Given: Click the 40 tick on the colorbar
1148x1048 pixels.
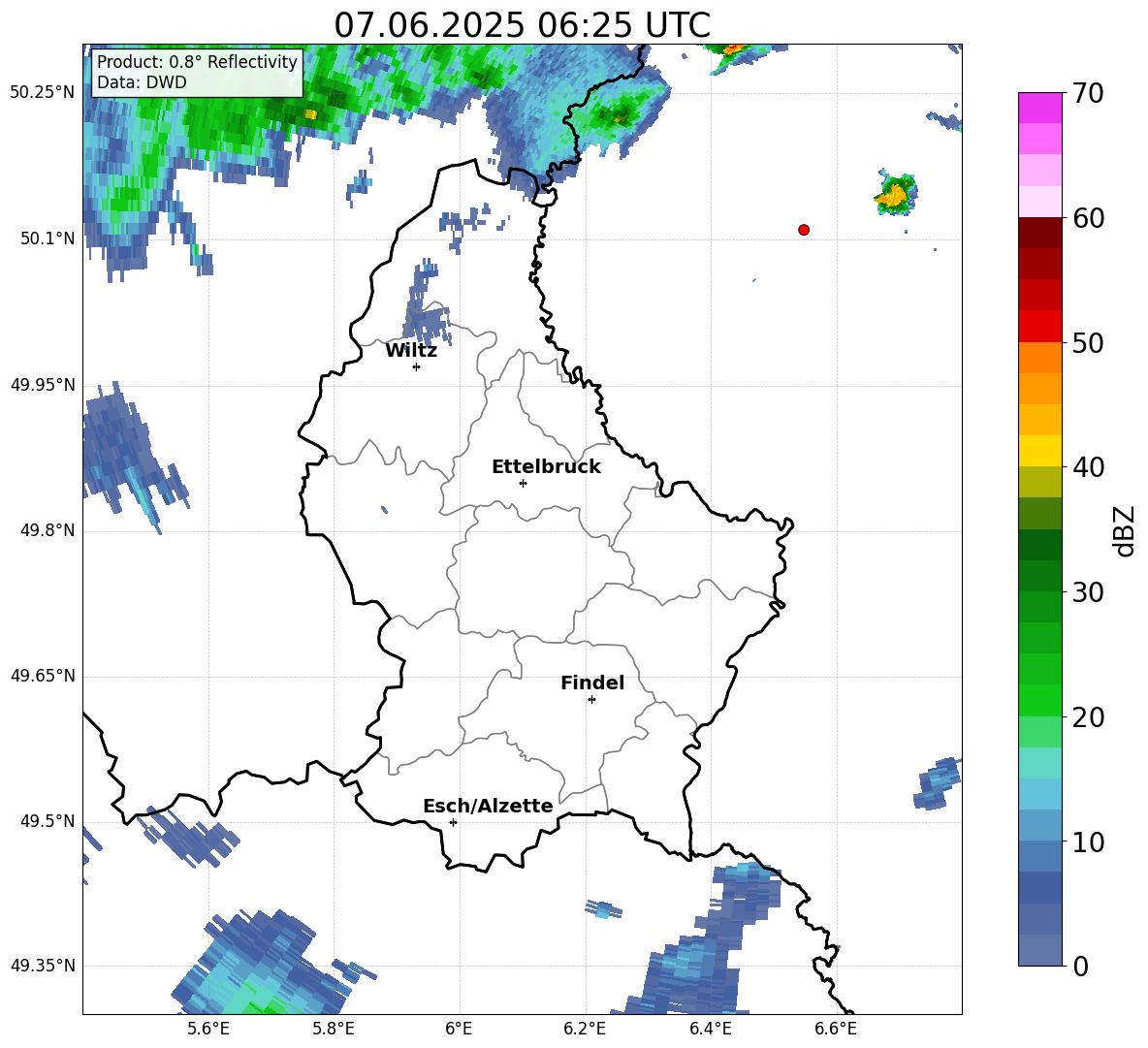Looking at the screenshot, I should 1087,467.
